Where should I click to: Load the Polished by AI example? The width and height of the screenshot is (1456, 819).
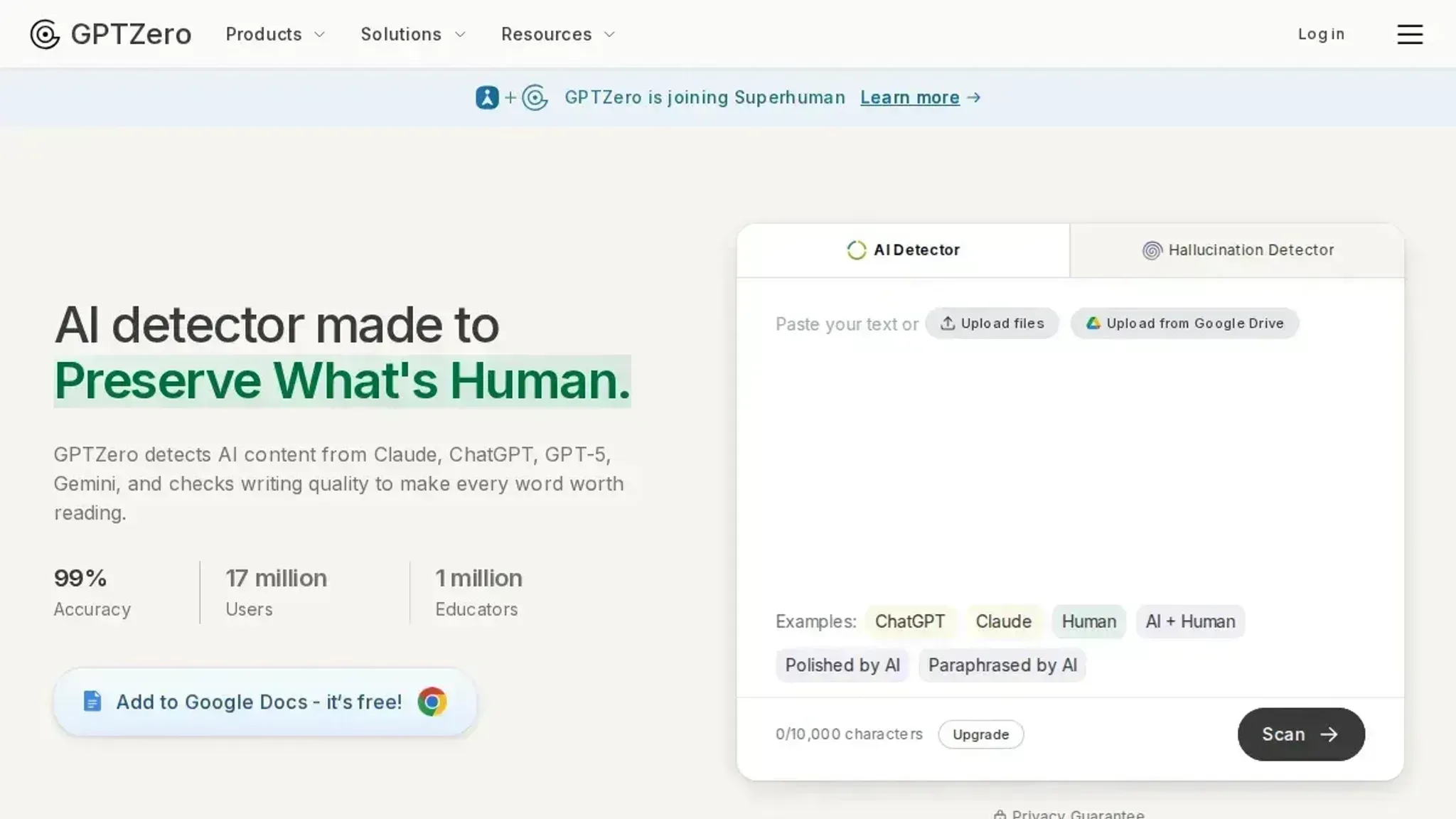pyautogui.click(x=842, y=665)
